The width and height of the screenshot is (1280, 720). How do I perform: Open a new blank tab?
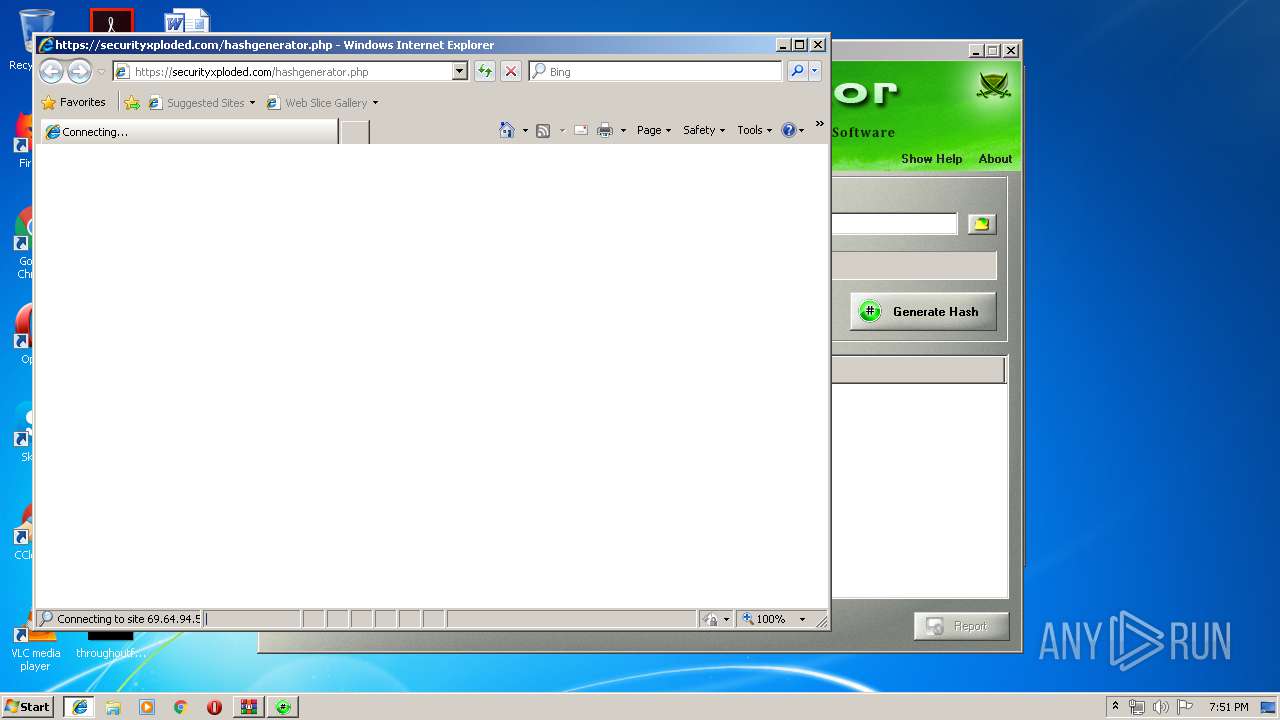355,132
